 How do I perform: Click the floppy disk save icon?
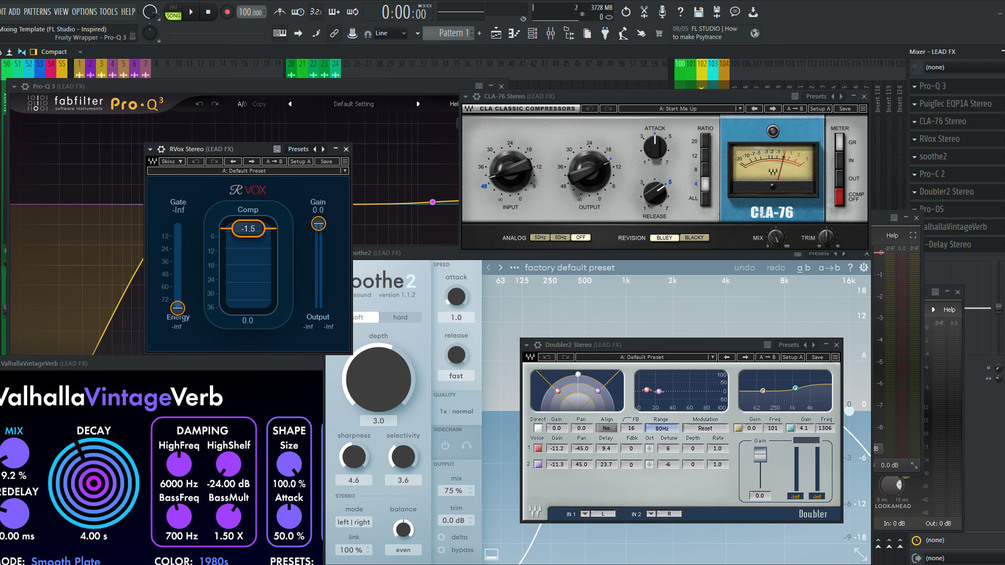(x=698, y=12)
